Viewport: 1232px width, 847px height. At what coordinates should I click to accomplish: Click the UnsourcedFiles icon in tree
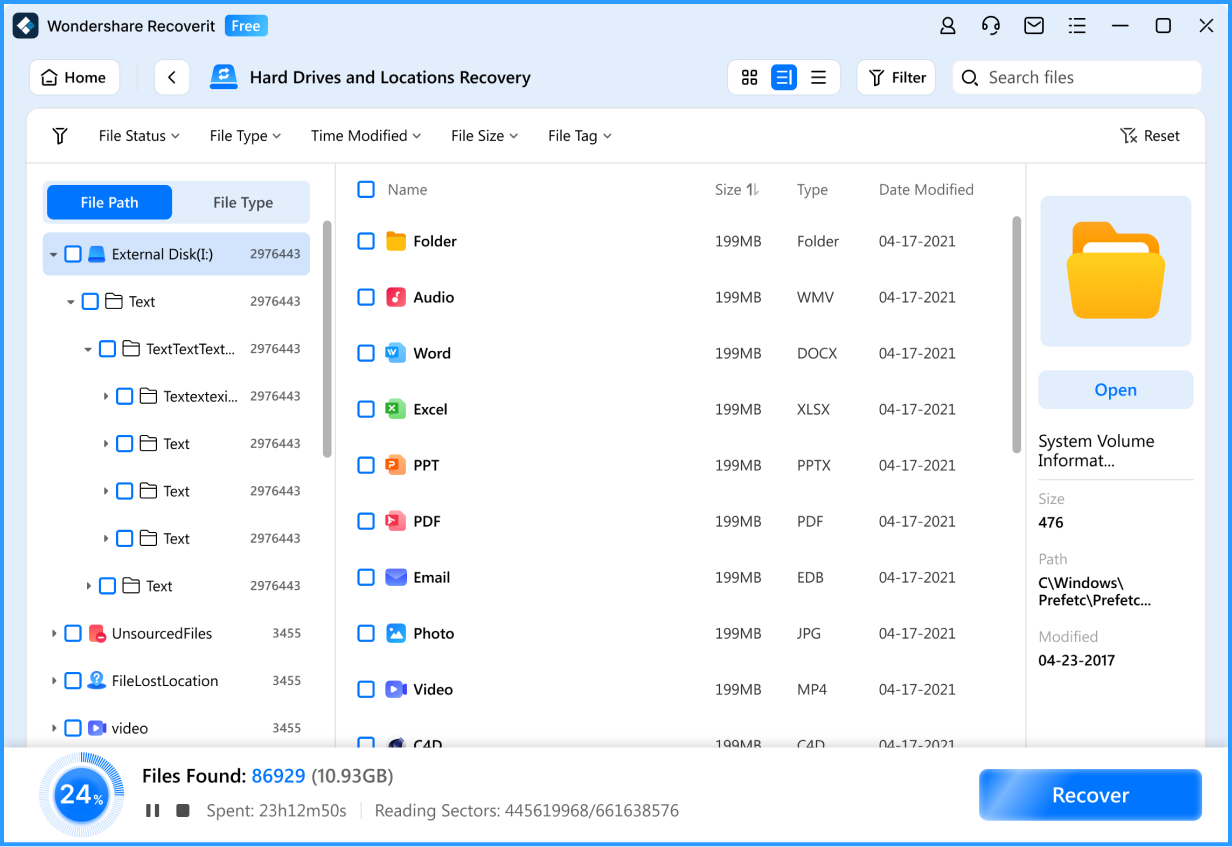97,633
